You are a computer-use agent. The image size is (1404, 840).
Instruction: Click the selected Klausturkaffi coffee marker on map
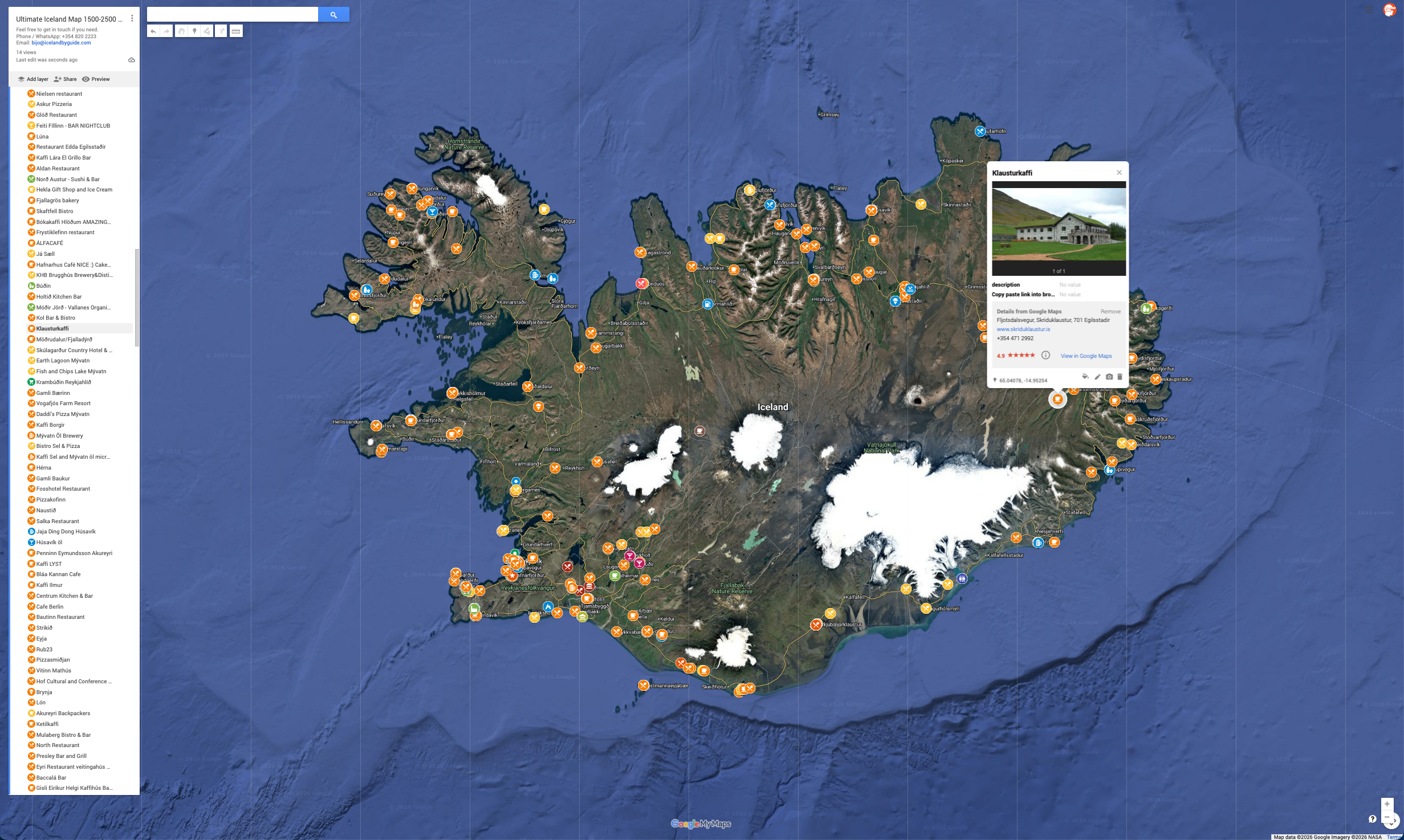click(x=1057, y=399)
